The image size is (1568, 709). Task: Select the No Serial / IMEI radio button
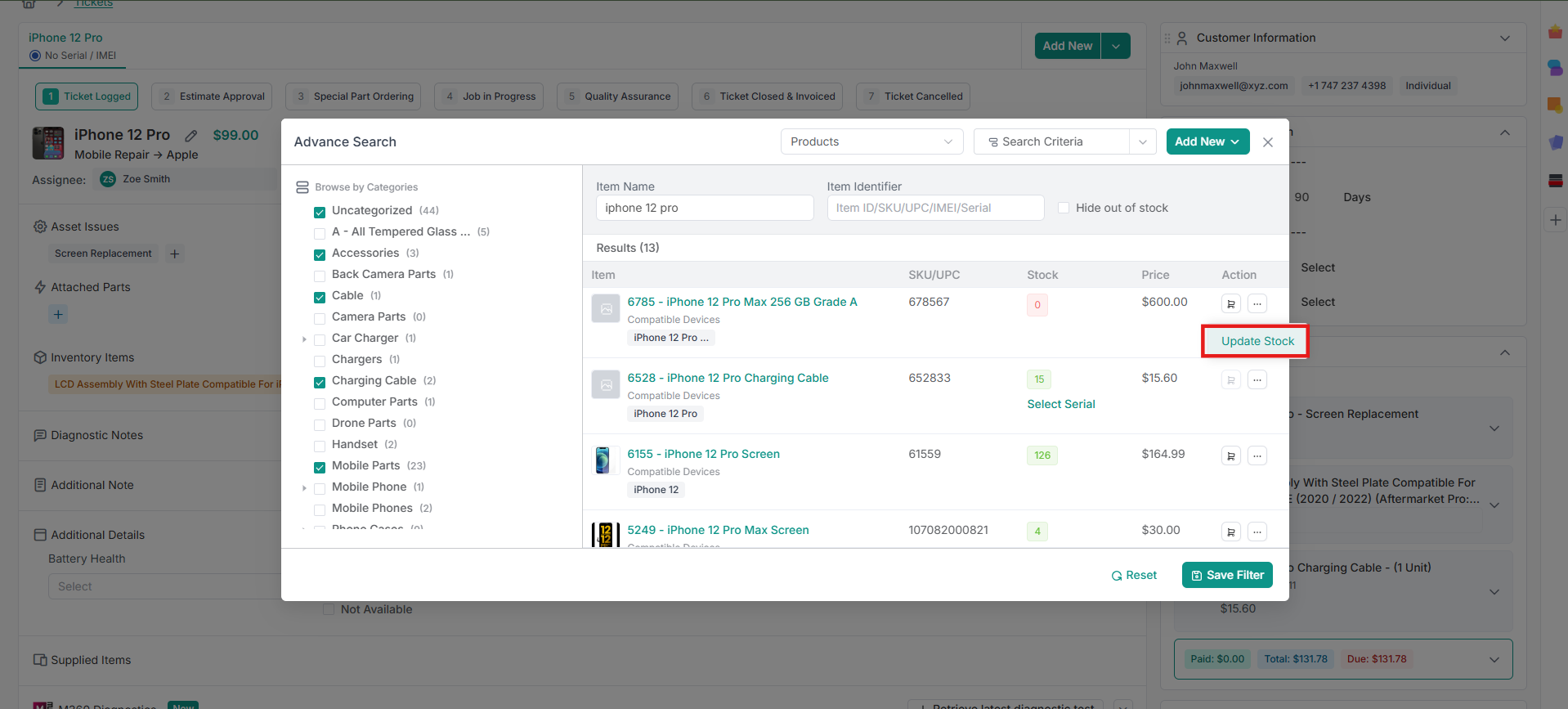tap(35, 56)
